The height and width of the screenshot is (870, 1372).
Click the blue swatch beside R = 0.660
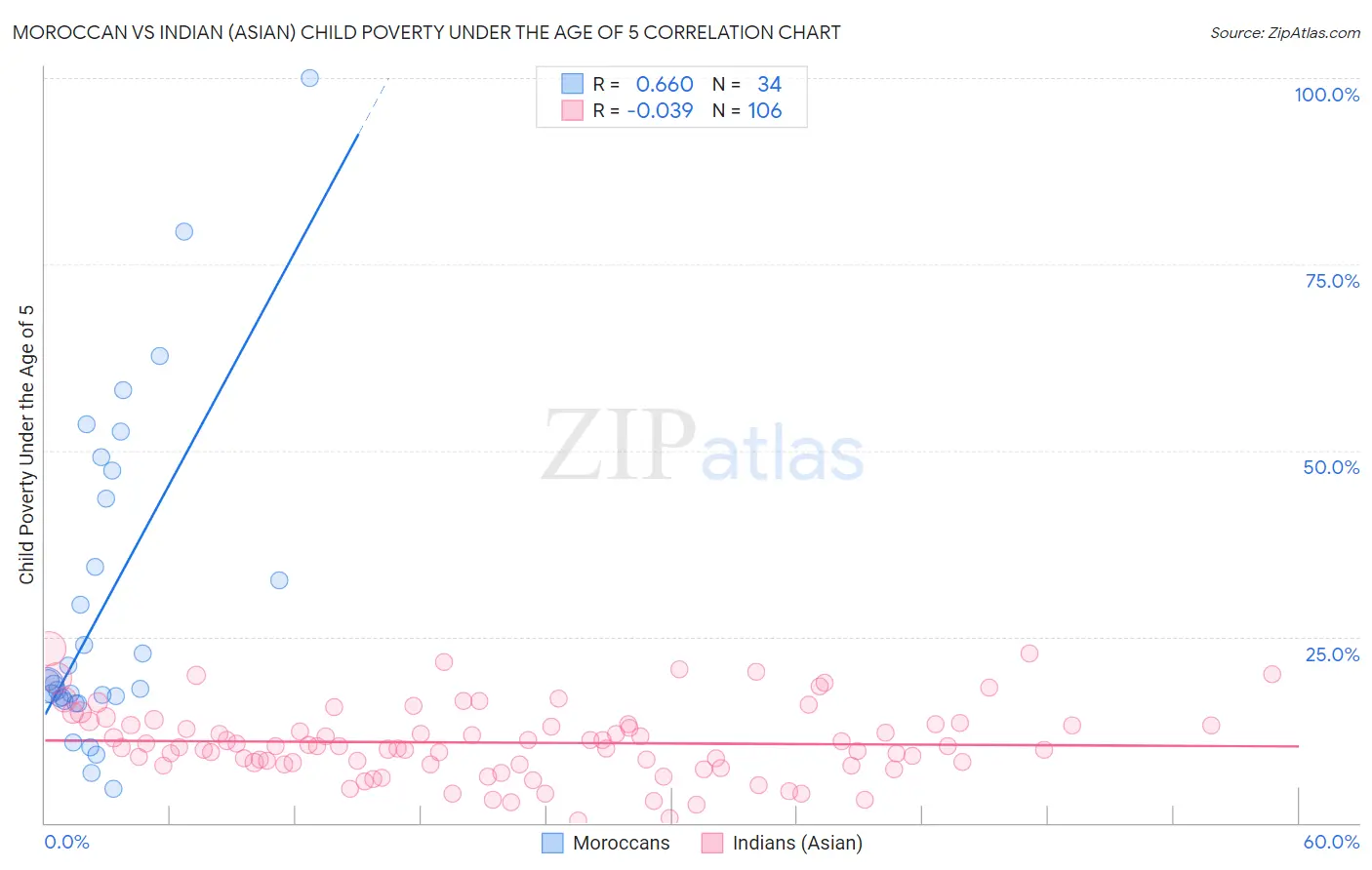[572, 84]
